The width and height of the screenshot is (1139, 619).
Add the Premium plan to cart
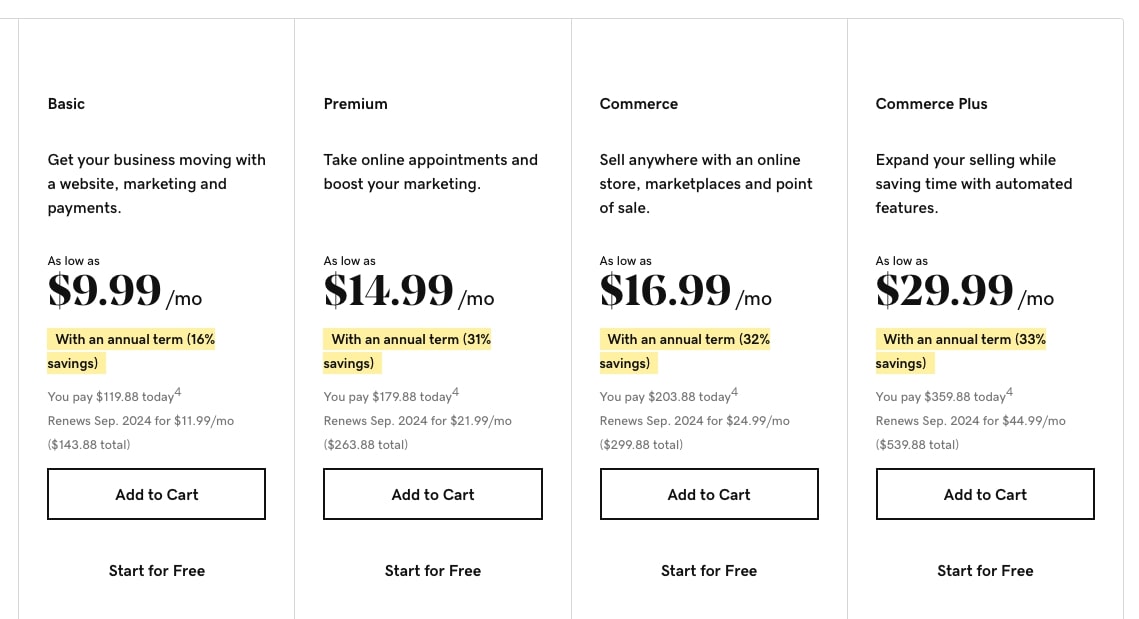(x=433, y=494)
